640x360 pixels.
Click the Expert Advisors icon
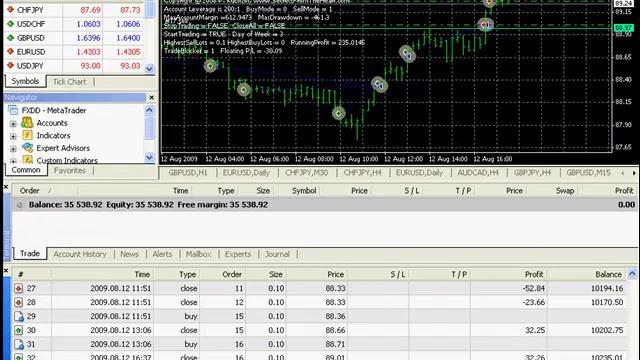point(27,148)
